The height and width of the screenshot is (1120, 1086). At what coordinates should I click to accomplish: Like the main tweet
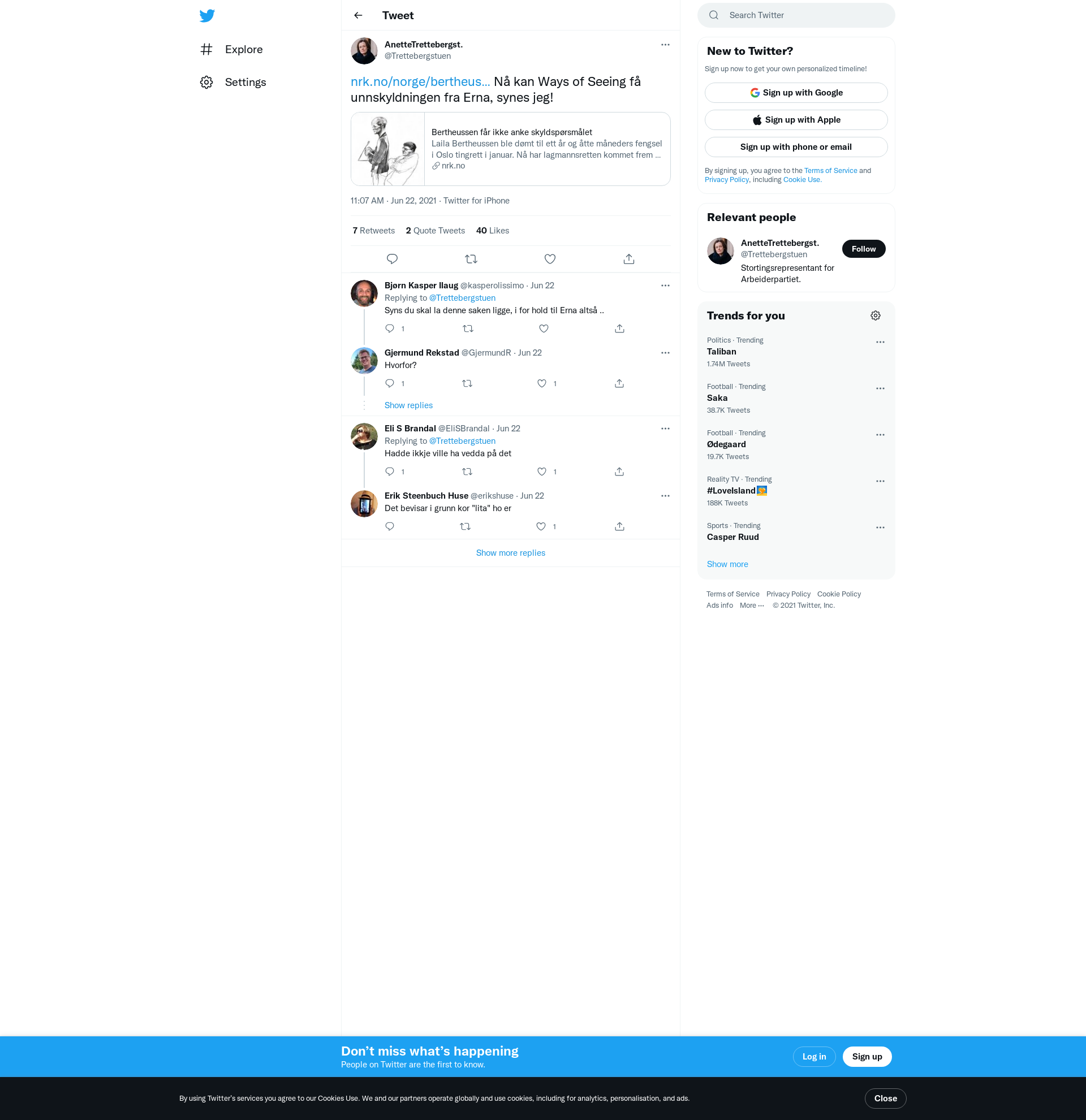pyautogui.click(x=550, y=259)
